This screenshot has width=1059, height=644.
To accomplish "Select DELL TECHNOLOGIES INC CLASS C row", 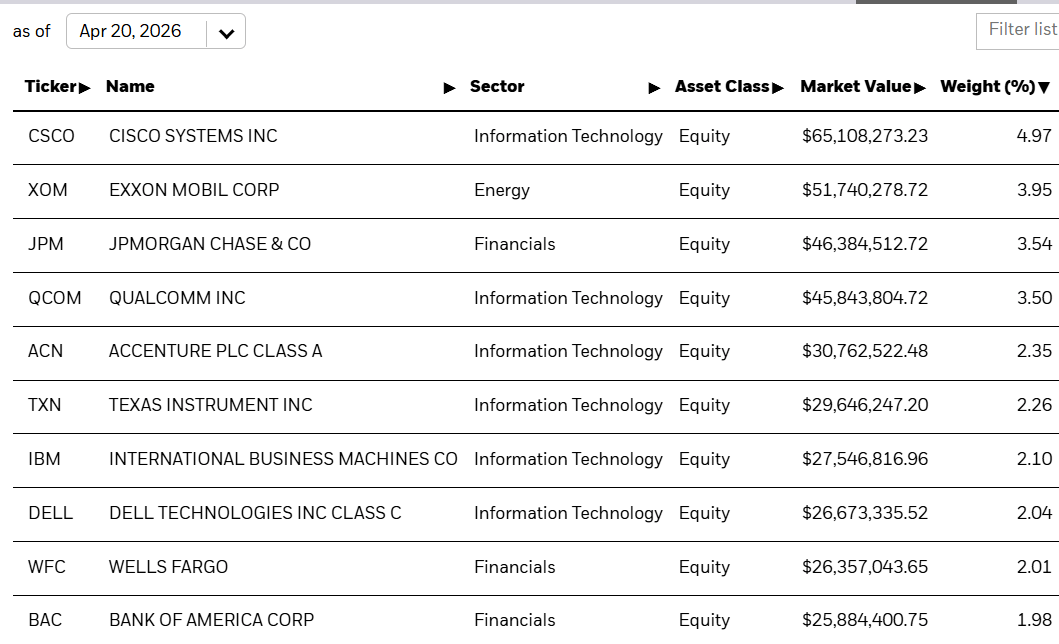I will (255, 513).
